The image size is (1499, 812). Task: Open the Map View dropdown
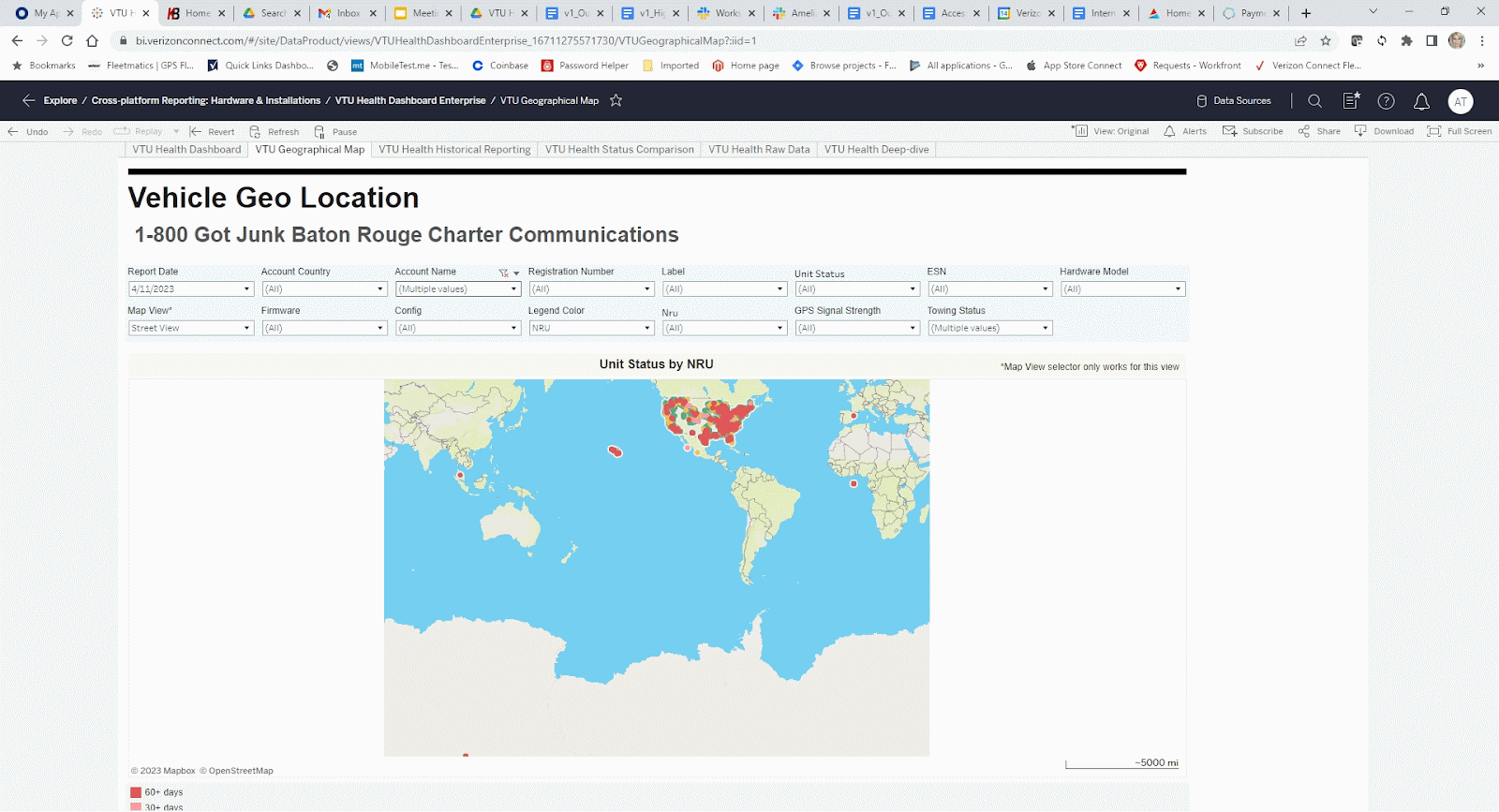point(246,329)
